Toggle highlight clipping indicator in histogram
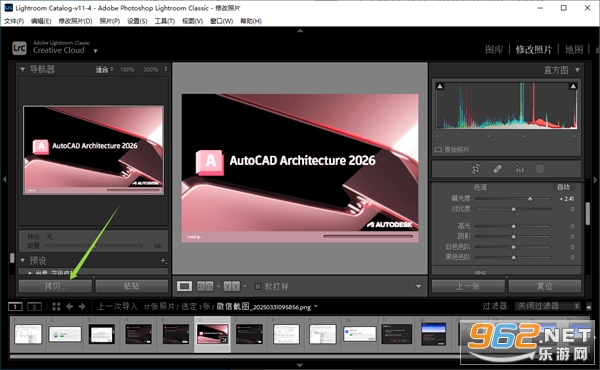This screenshot has height=370, width=600. click(x=573, y=86)
